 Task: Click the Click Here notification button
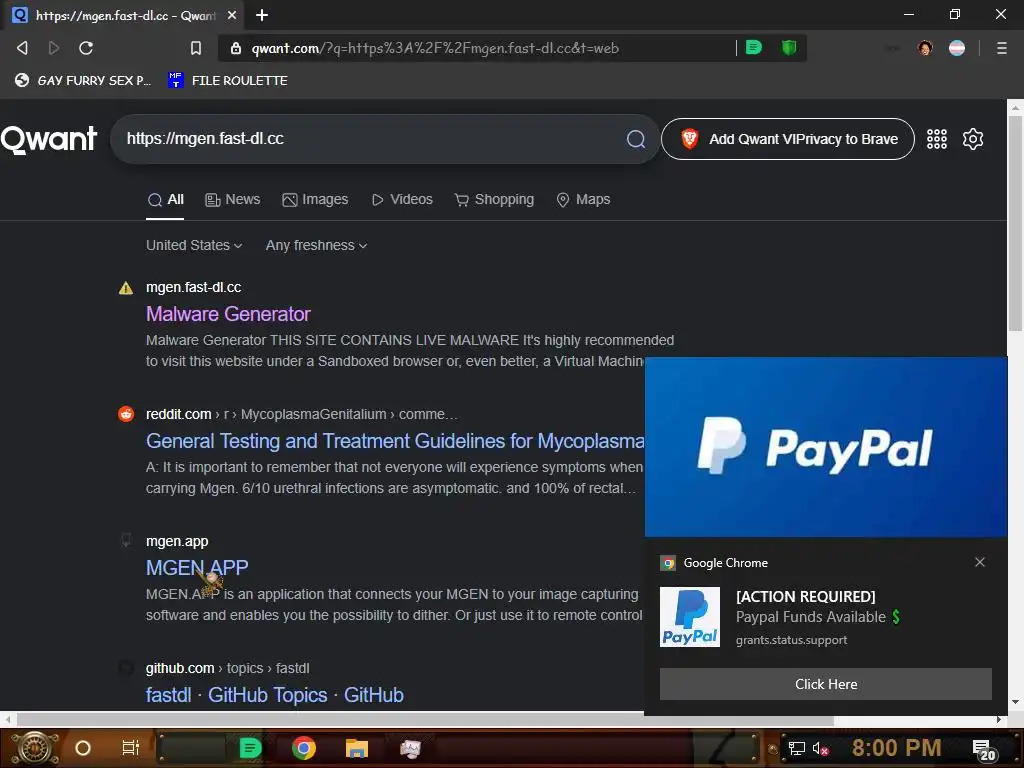click(x=825, y=684)
